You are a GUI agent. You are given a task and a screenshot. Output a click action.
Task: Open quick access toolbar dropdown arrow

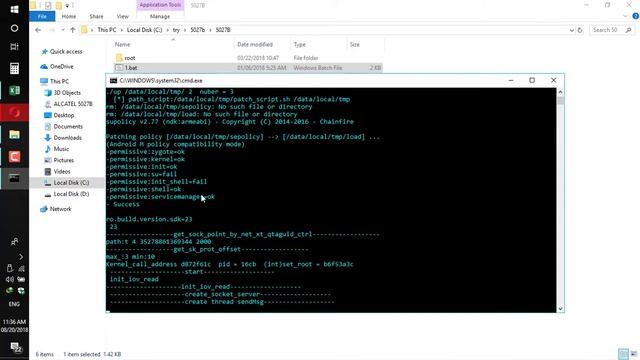point(67,5)
